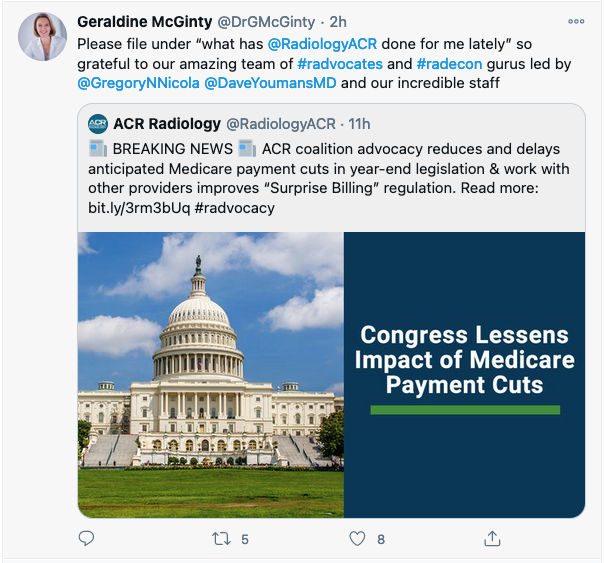
Task: Open the #radvocates hashtag
Action: click(x=340, y=64)
